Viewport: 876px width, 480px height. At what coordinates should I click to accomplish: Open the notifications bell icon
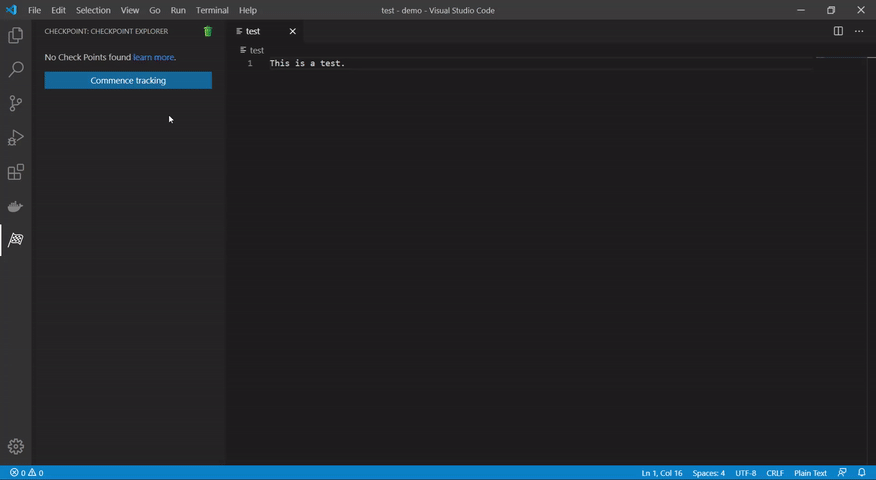point(861,473)
